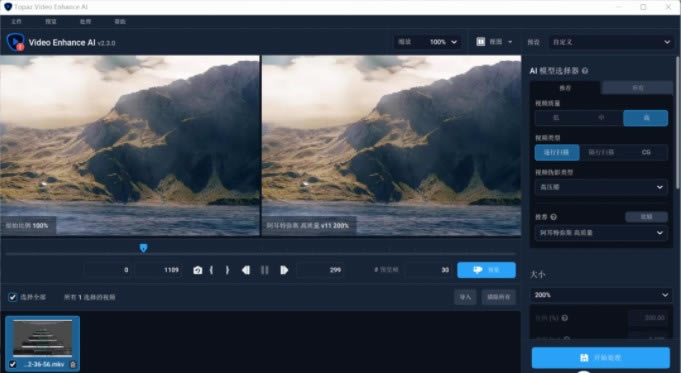Delete the .mkv clip with trash icon
Viewport: 681px width, 373px height.
click(73, 364)
